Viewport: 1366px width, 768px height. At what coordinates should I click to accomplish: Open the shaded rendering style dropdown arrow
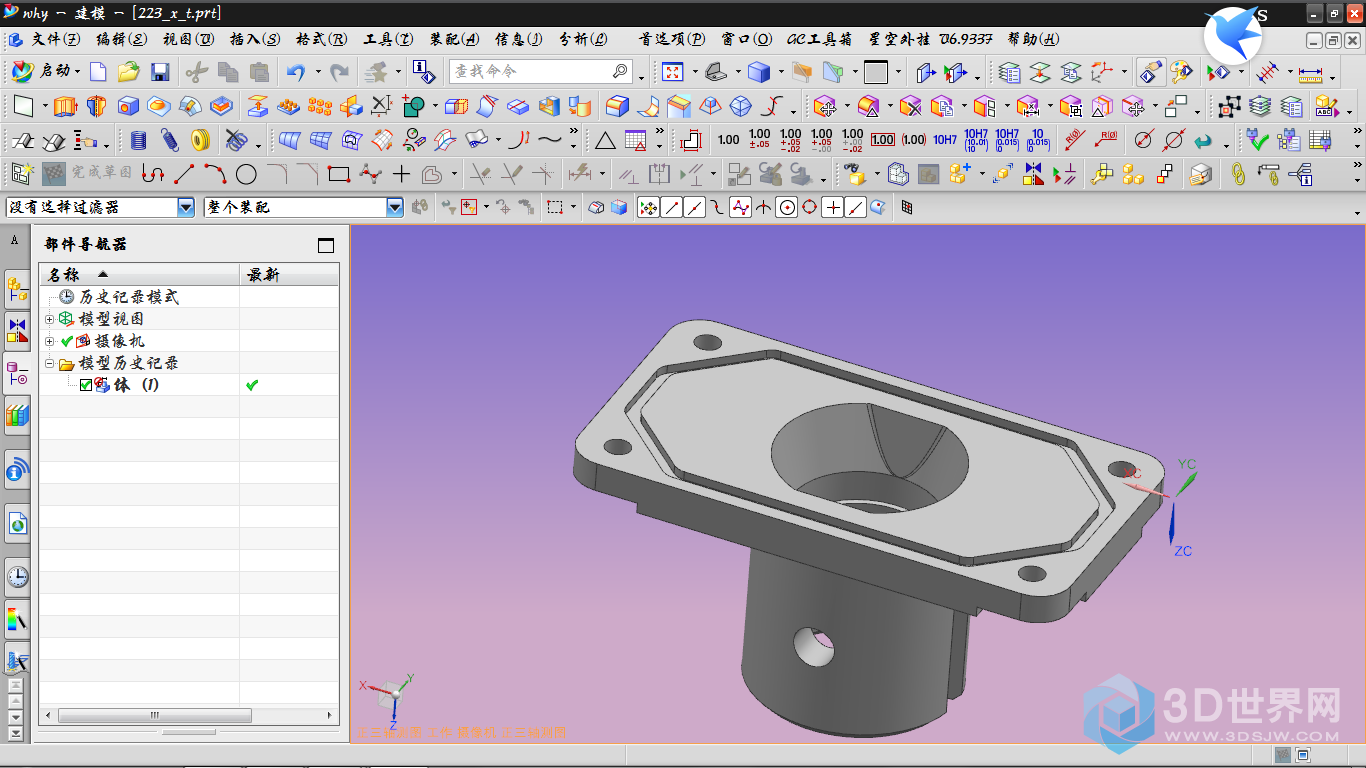779,72
